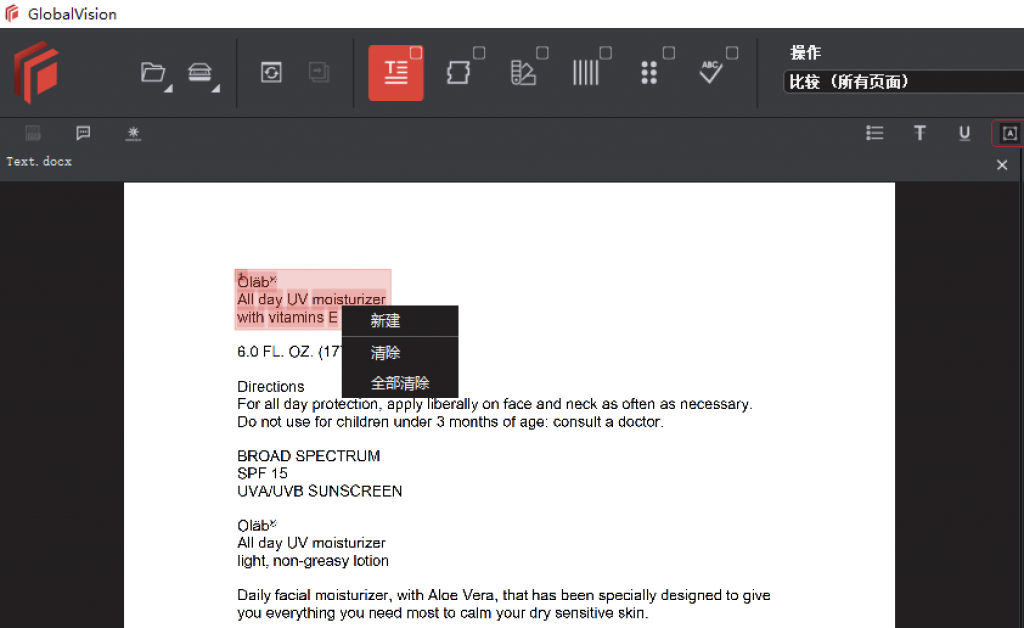
Task: Click the open folder icon
Action: (x=153, y=72)
